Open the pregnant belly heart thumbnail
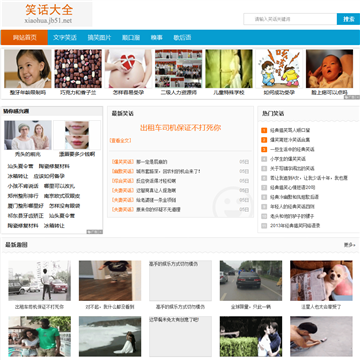The image size is (360, 360). pos(128,69)
